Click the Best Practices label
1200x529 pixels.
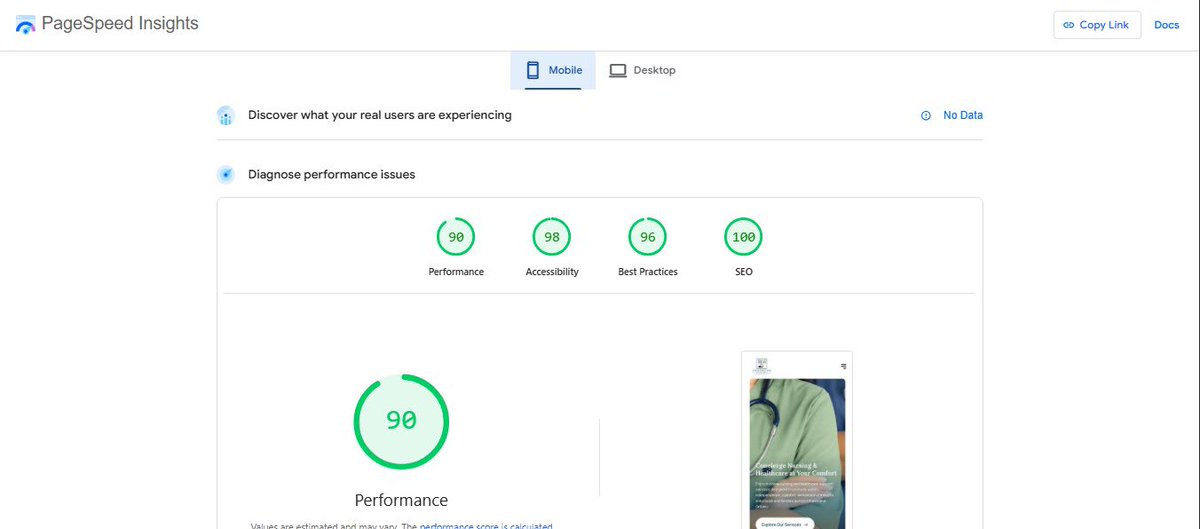pyautogui.click(x=648, y=272)
